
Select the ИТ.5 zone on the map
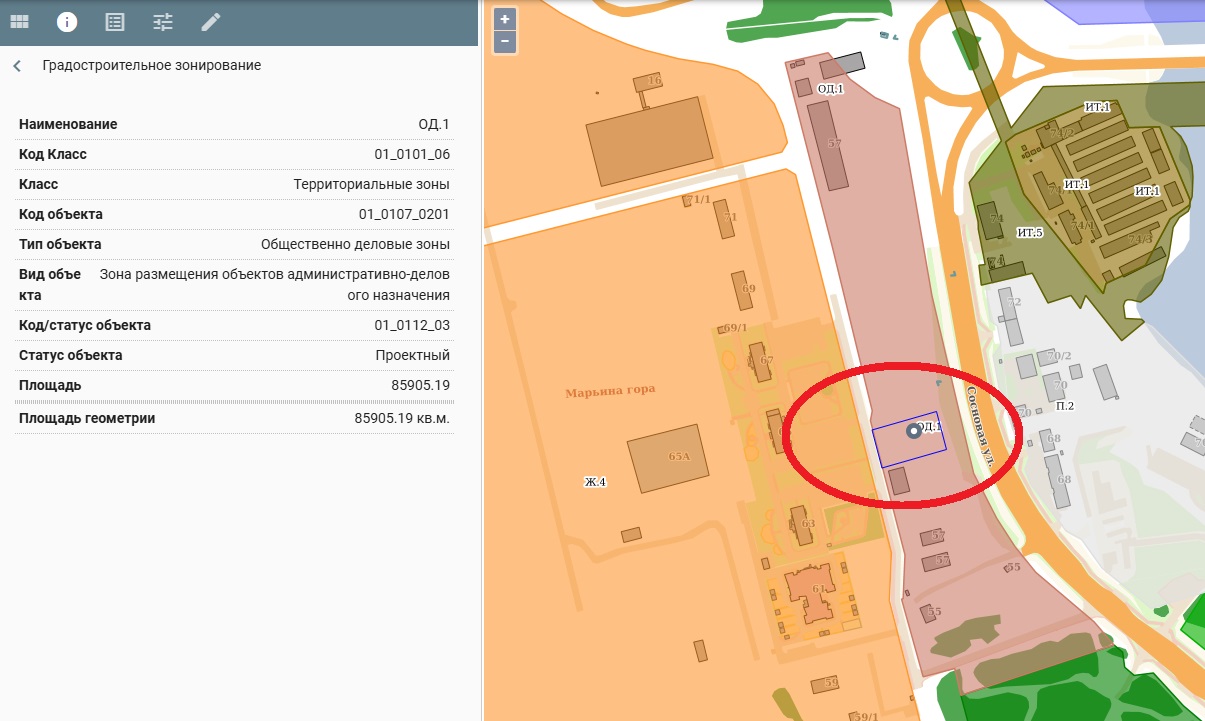click(x=1029, y=233)
